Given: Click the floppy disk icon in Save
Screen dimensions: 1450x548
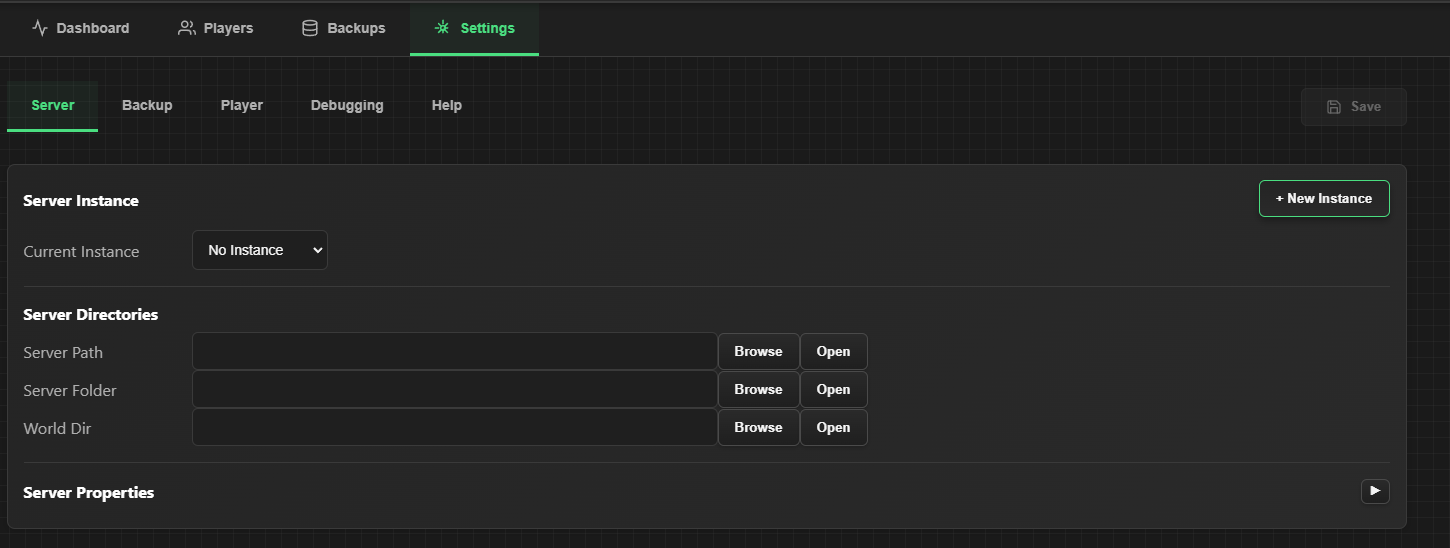Looking at the screenshot, I should point(1334,107).
